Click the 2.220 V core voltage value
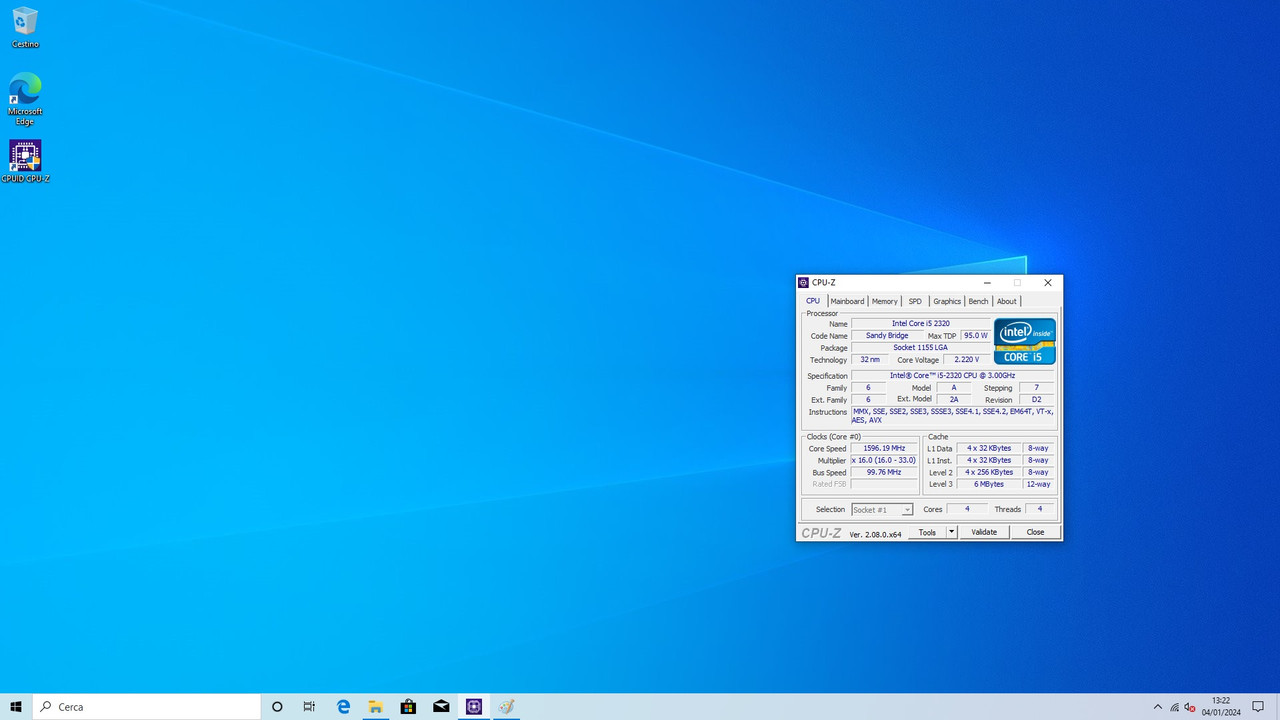This screenshot has height=720, width=1280. (x=967, y=360)
